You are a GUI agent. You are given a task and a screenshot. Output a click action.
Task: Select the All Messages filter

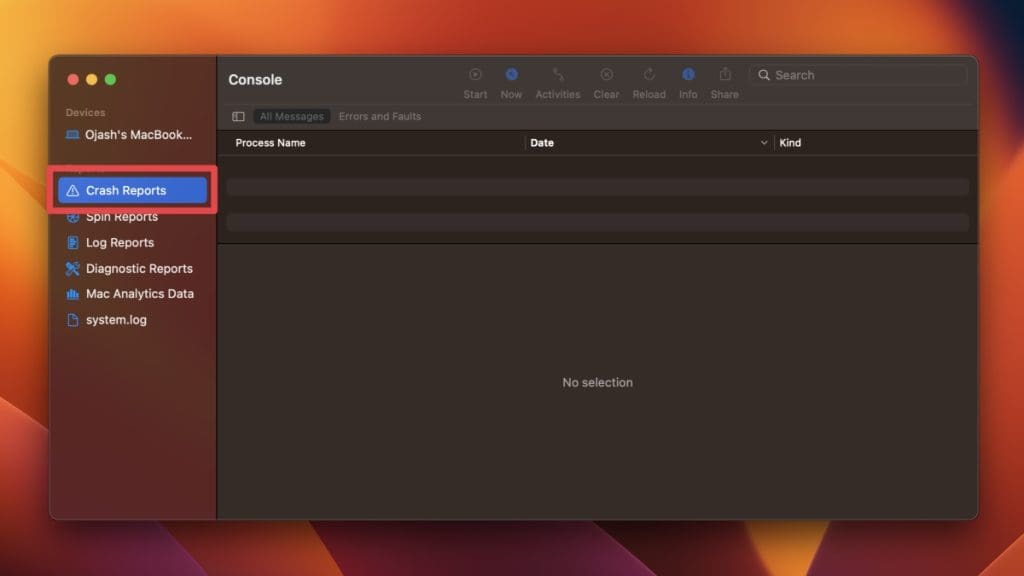[x=292, y=117]
